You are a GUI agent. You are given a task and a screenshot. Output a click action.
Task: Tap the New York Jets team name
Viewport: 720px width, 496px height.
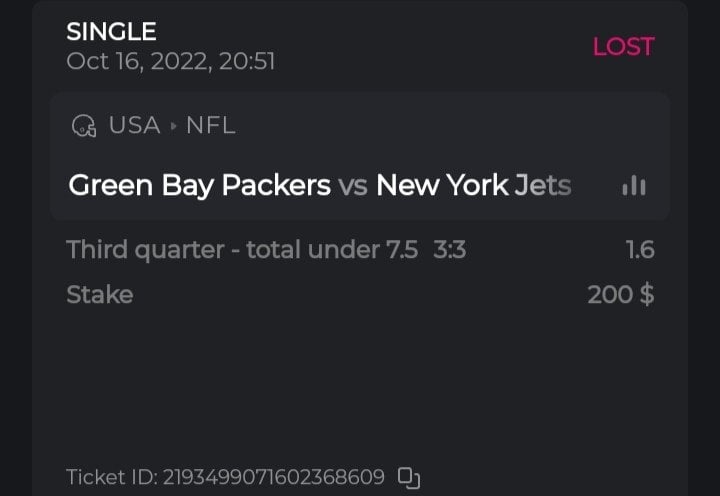(473, 186)
